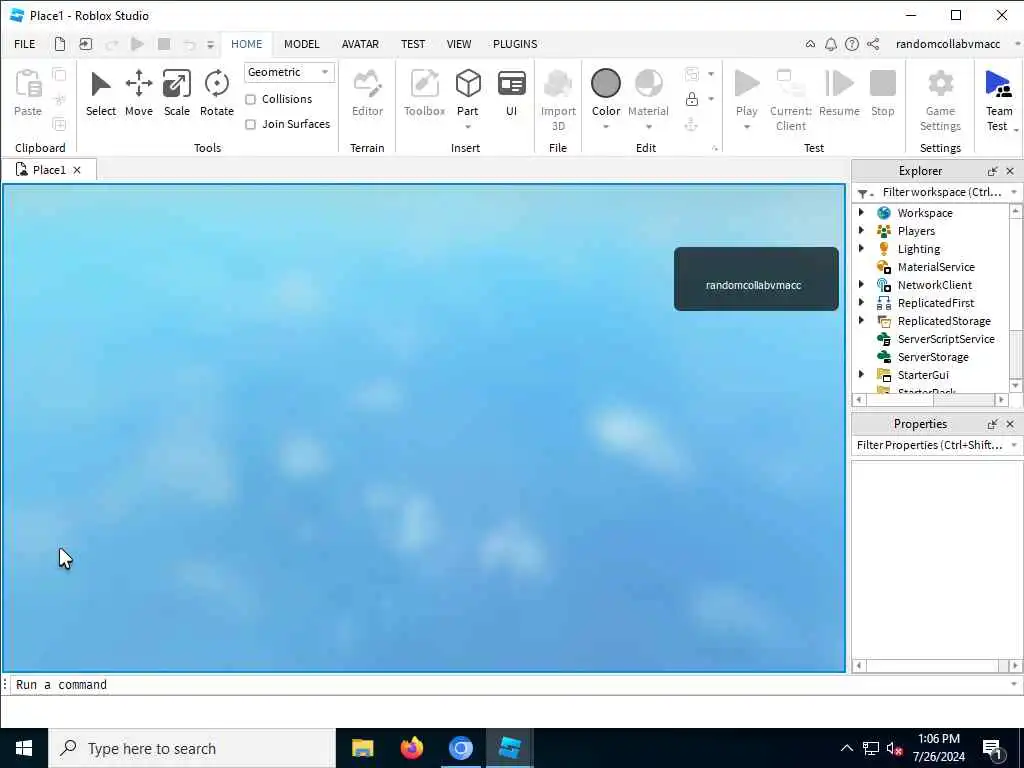
Task: Click the Filter Properties field
Action: [x=929, y=445]
